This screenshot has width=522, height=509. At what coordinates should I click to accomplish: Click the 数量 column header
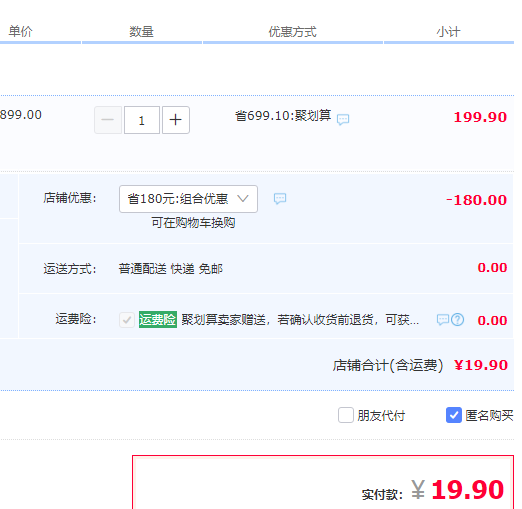click(x=141, y=32)
